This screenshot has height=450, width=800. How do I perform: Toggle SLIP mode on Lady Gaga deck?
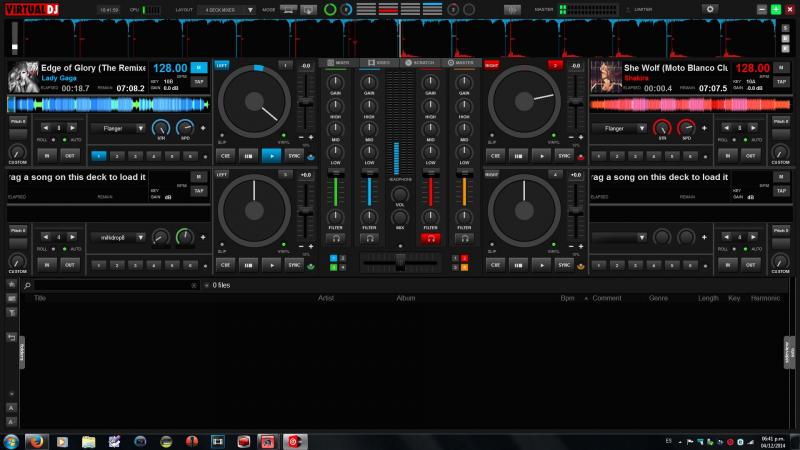[222, 136]
